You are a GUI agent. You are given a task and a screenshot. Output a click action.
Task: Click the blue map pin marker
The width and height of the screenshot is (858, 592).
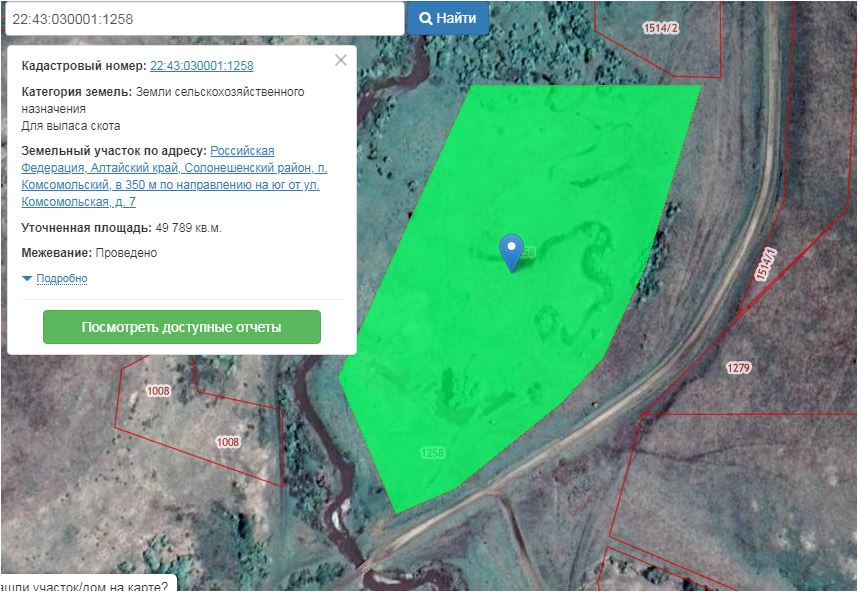(511, 251)
